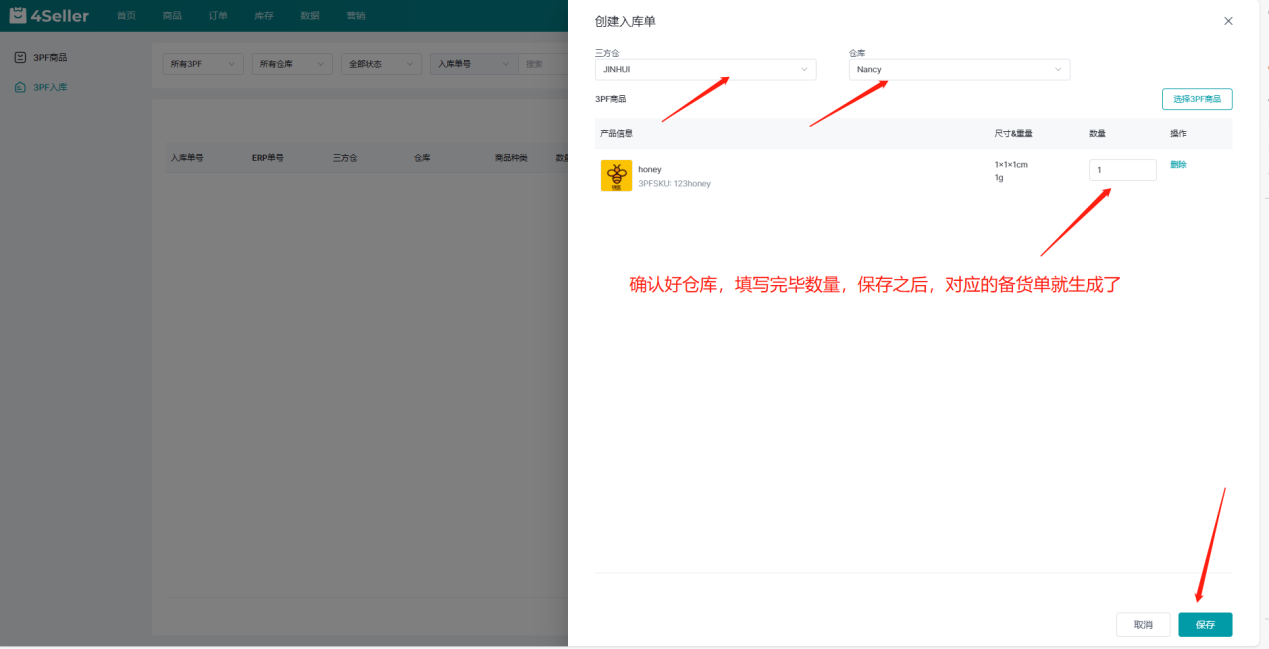
Task: Select 3PF入库 in the sidebar
Action: (50, 88)
